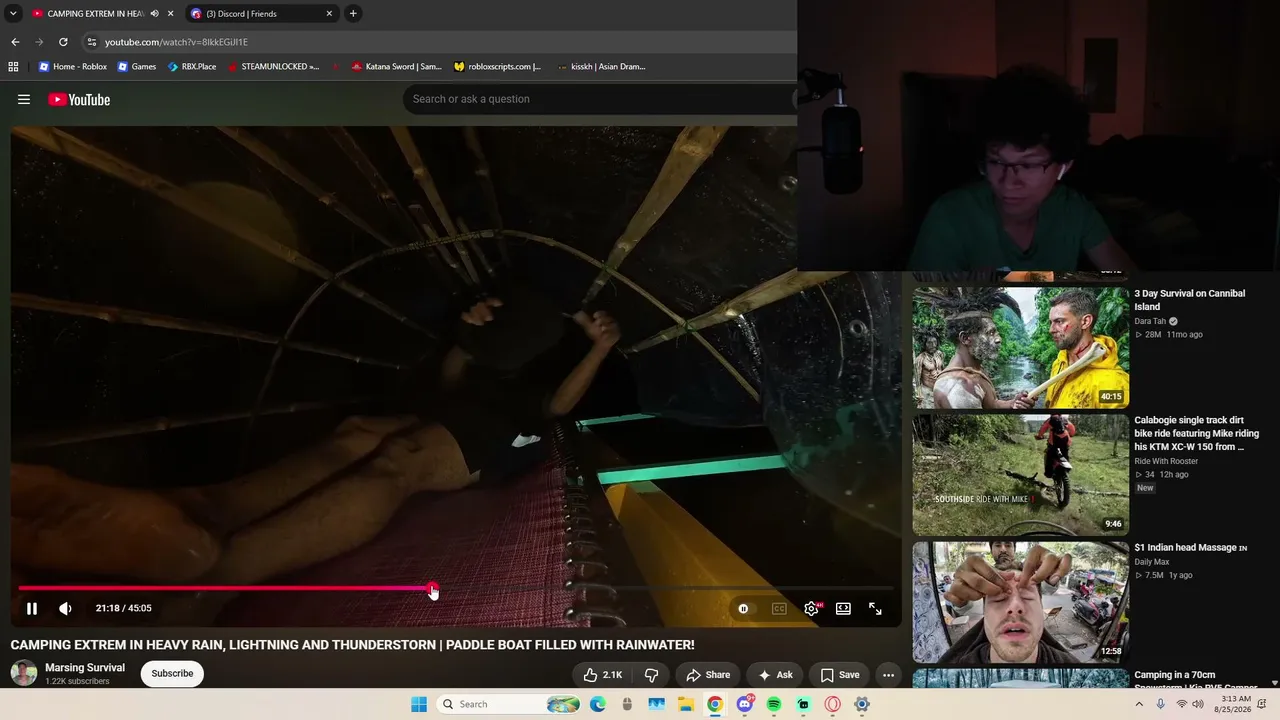1280x720 pixels.
Task: View site information in the address bar
Action: pos(91,42)
